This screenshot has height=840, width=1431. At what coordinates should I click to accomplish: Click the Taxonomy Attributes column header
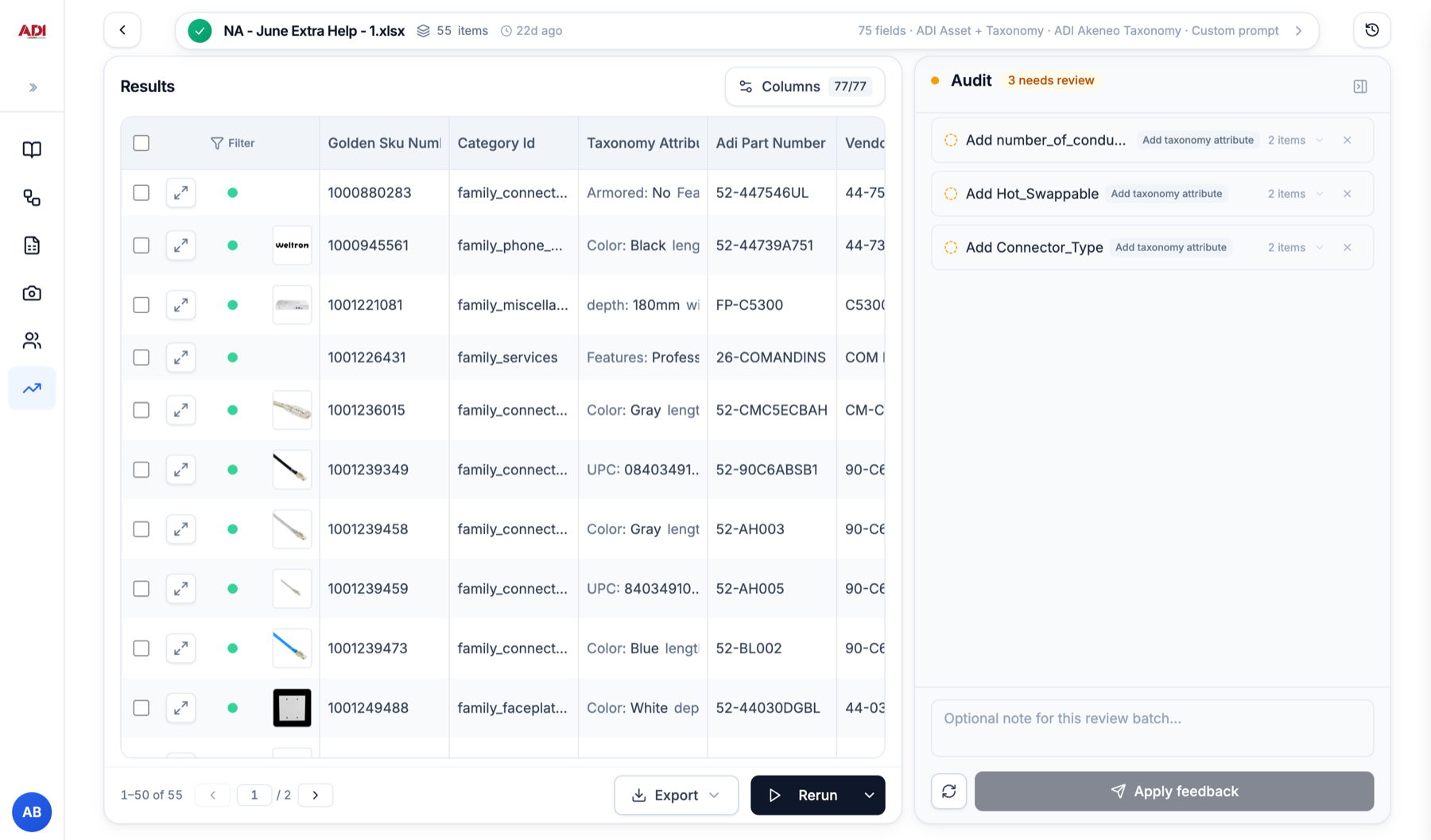(642, 143)
